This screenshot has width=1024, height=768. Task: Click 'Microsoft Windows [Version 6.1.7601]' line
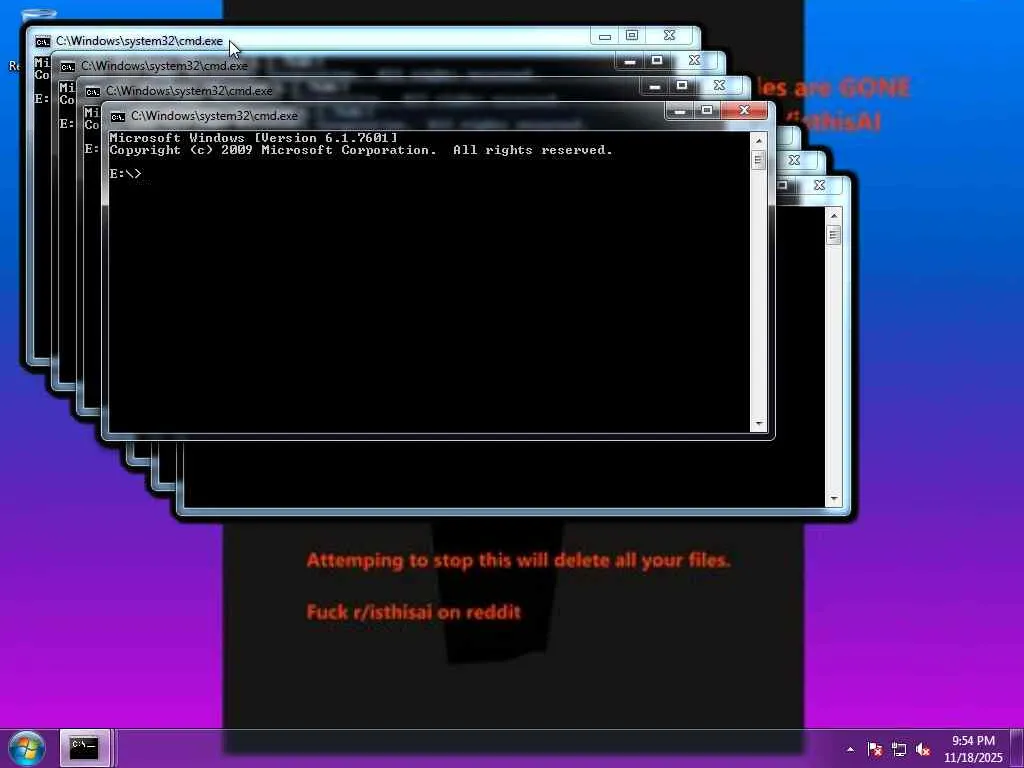[x=253, y=138]
